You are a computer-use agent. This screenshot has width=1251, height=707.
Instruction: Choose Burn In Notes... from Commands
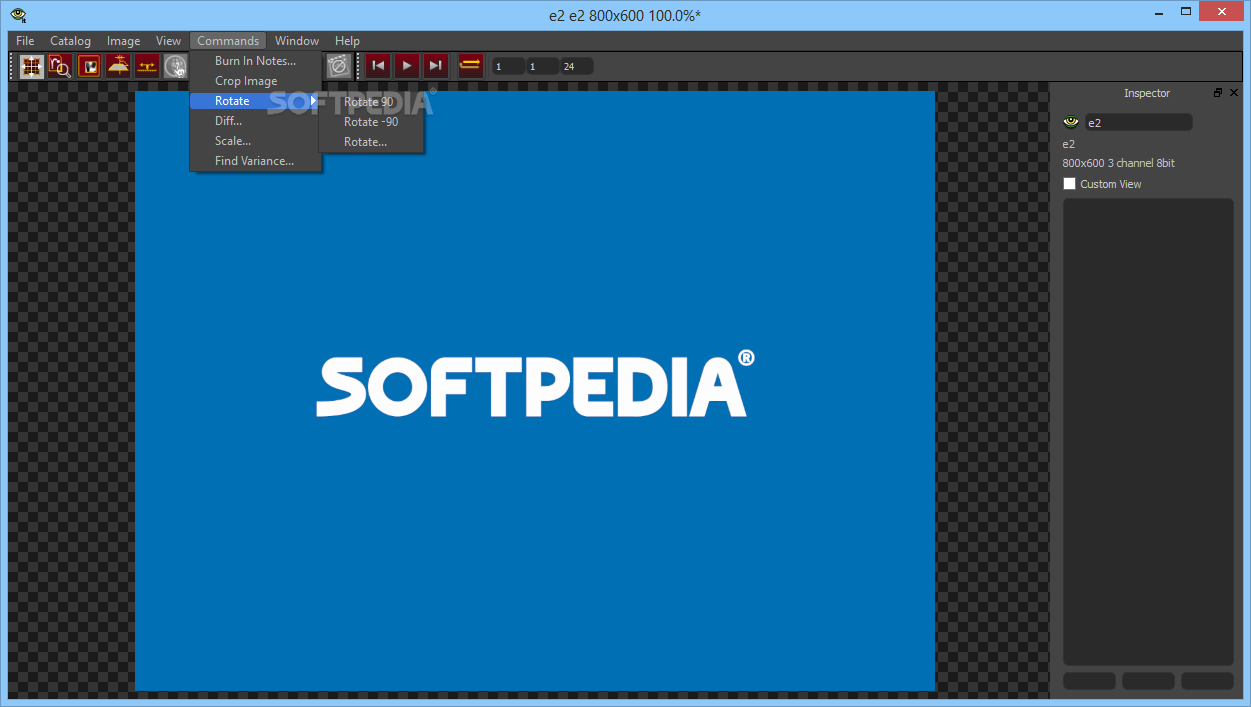tap(255, 61)
